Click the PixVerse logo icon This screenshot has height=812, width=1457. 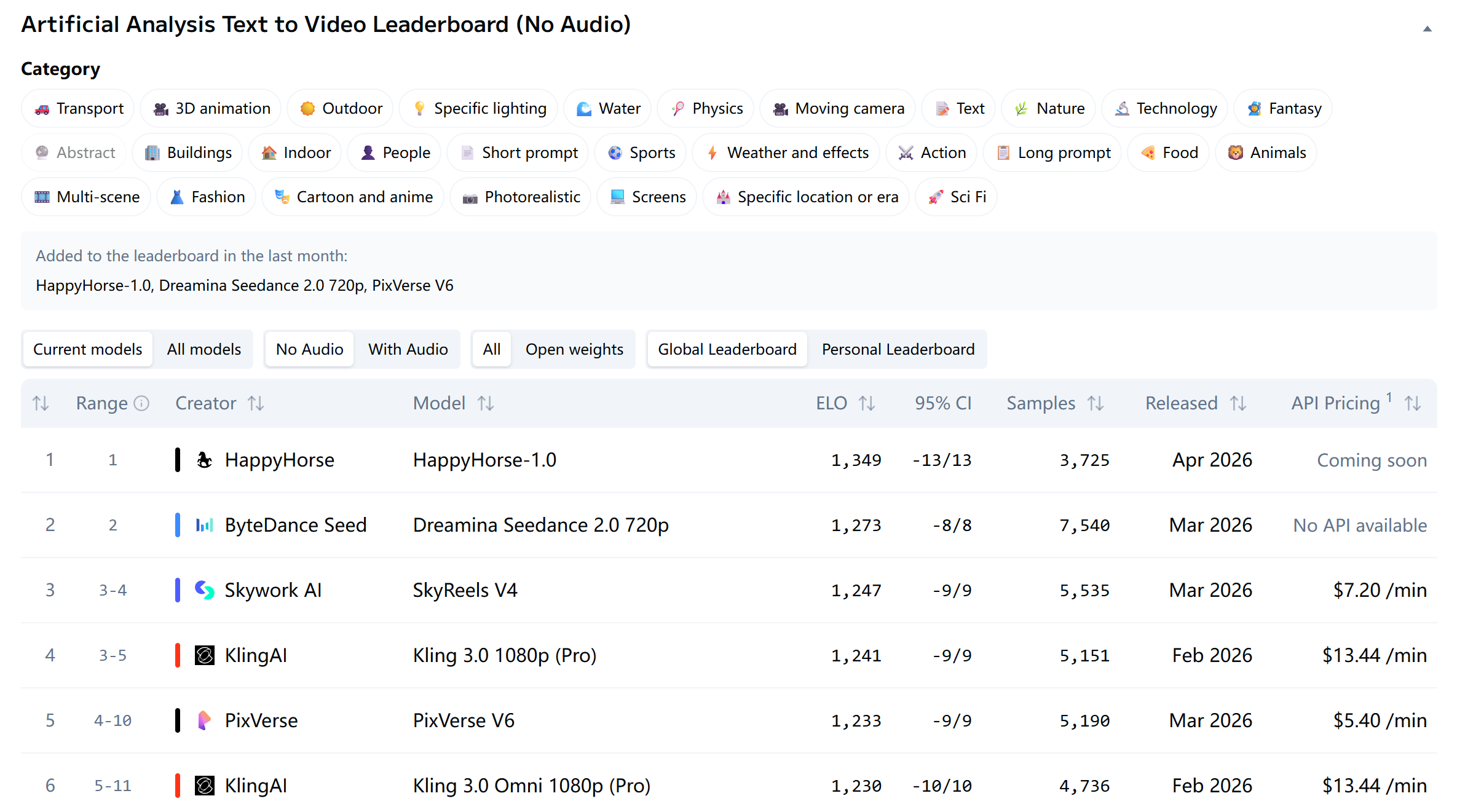pyautogui.click(x=204, y=720)
